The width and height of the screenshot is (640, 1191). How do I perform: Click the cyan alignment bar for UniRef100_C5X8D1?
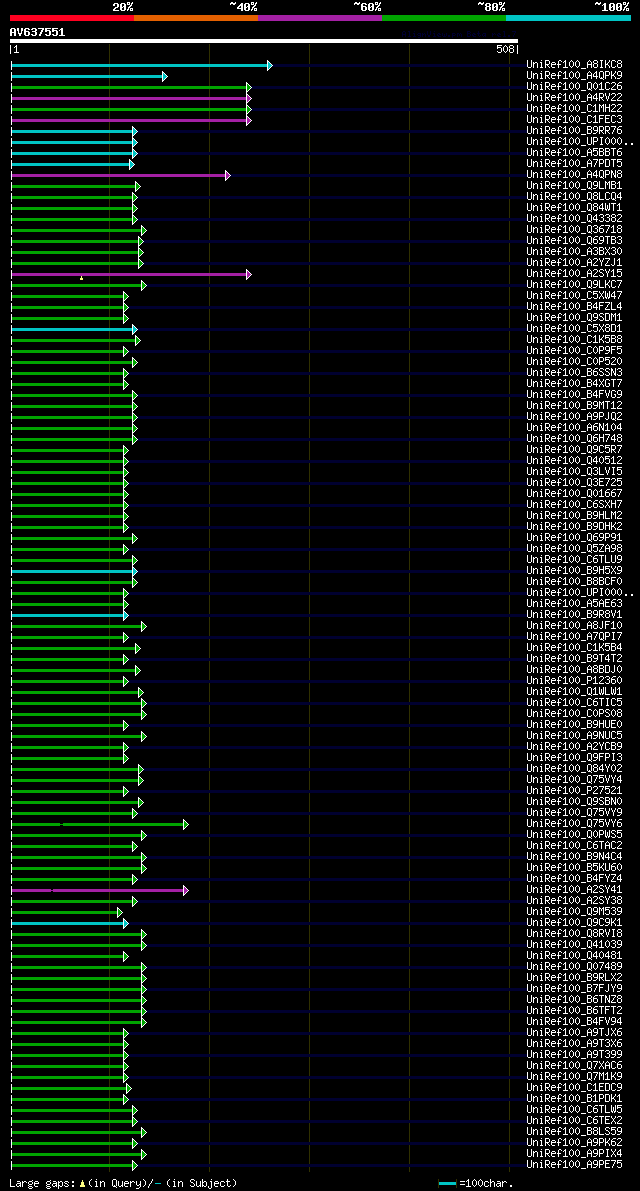[74, 330]
